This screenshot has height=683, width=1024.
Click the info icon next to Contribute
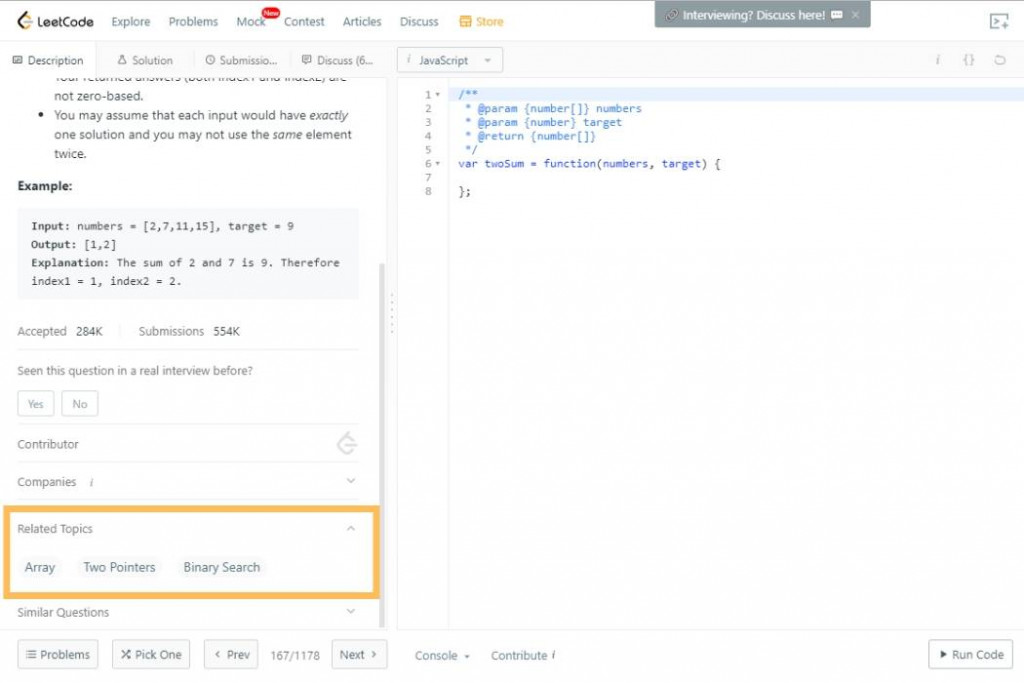coord(553,654)
